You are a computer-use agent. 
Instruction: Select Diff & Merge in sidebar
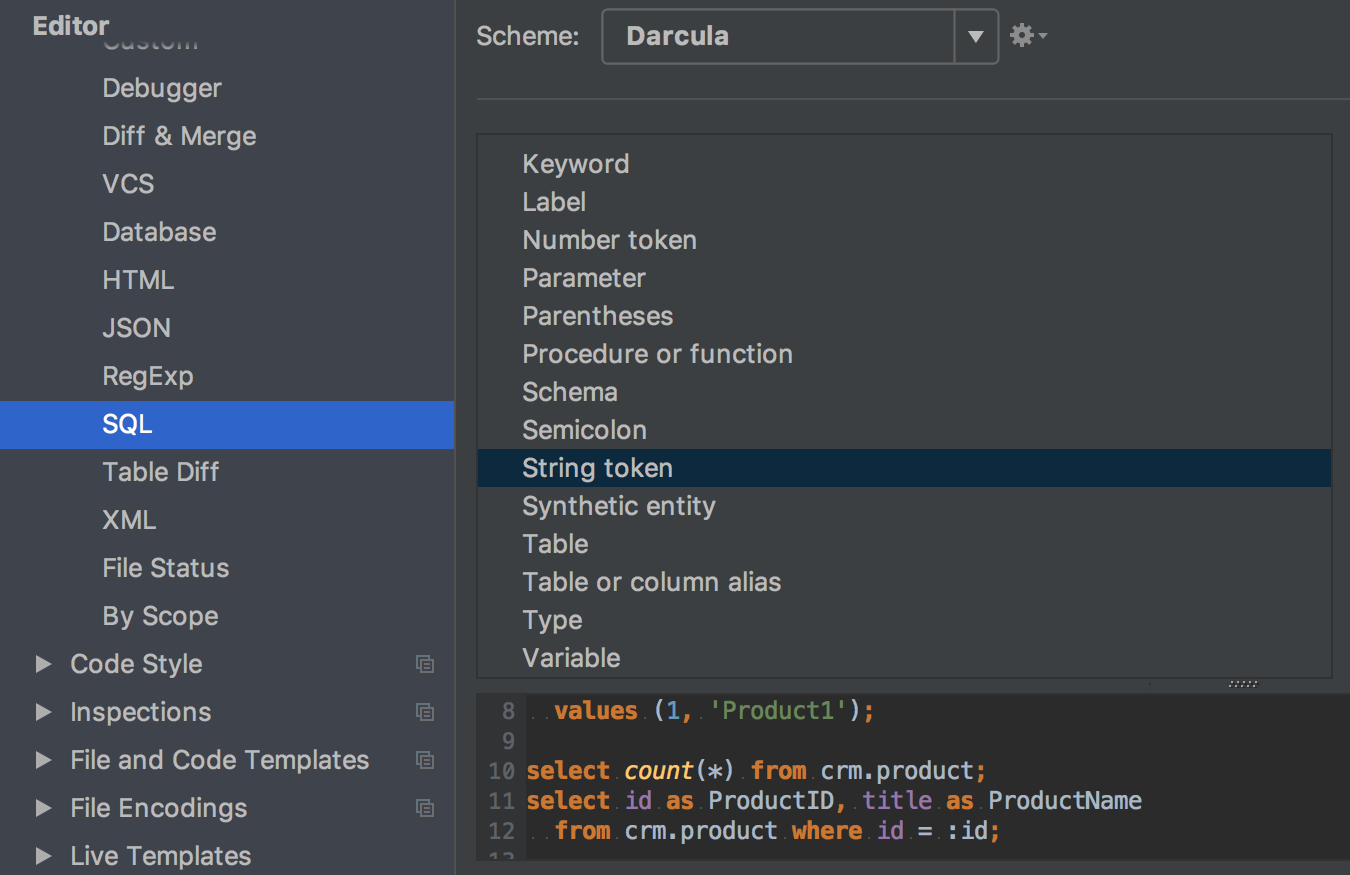(179, 136)
